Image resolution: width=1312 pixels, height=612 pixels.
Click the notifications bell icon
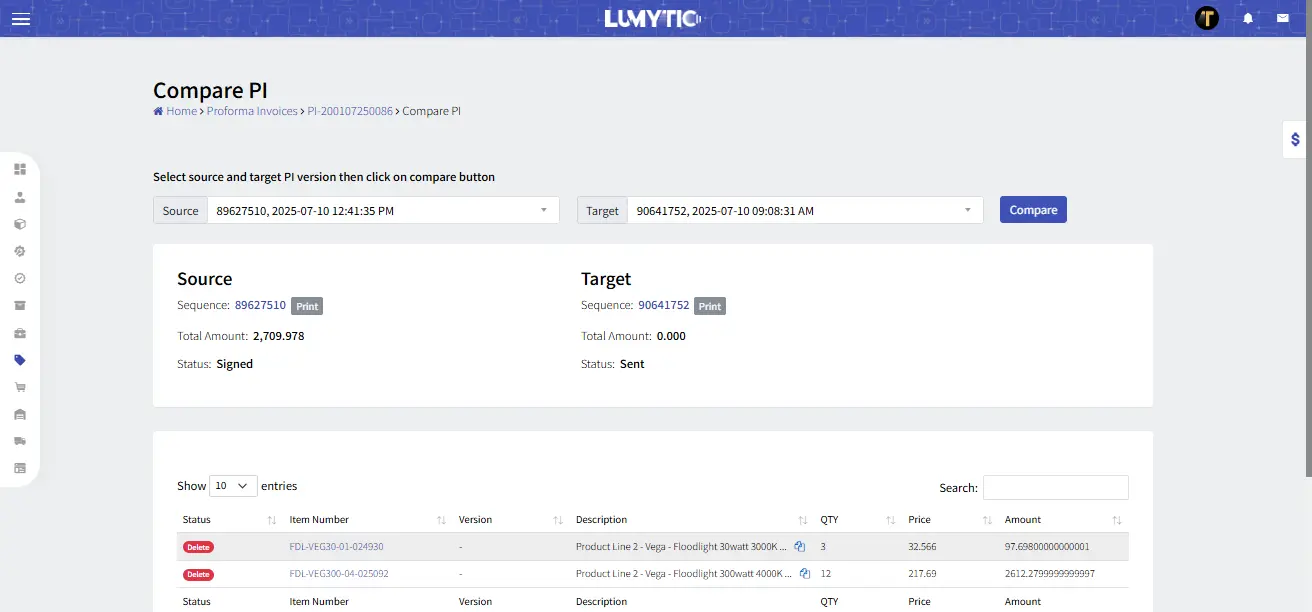tap(1248, 18)
